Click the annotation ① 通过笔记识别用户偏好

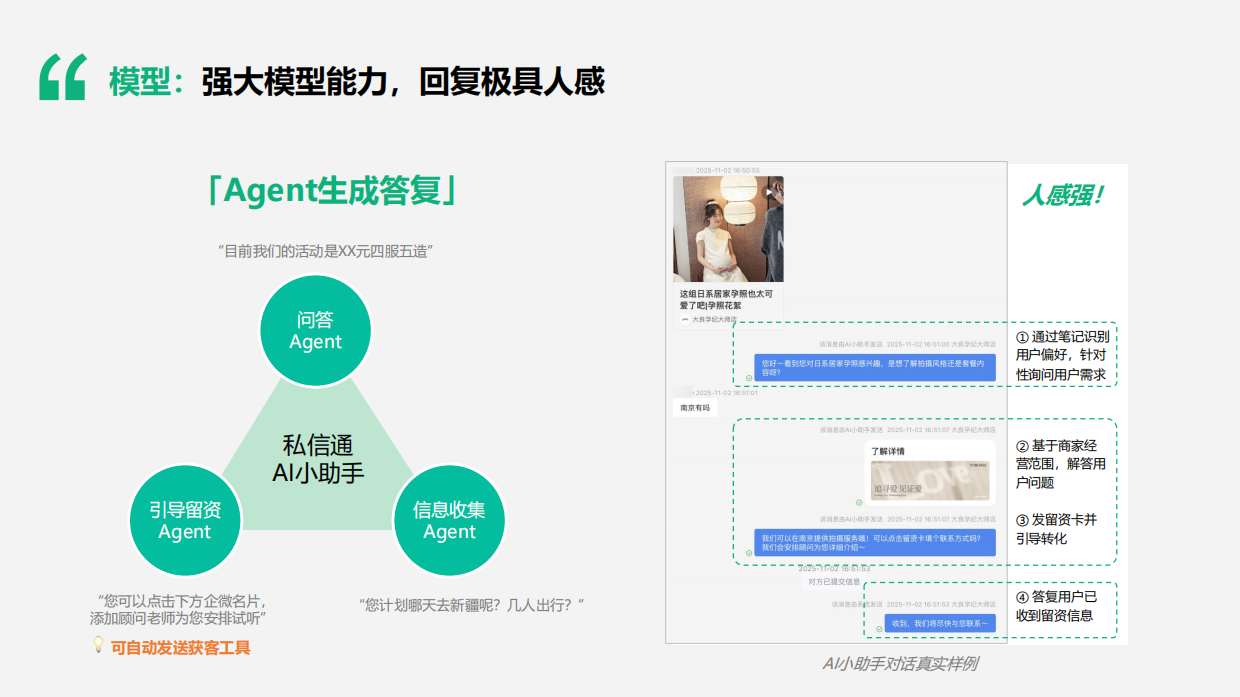click(x=1061, y=355)
